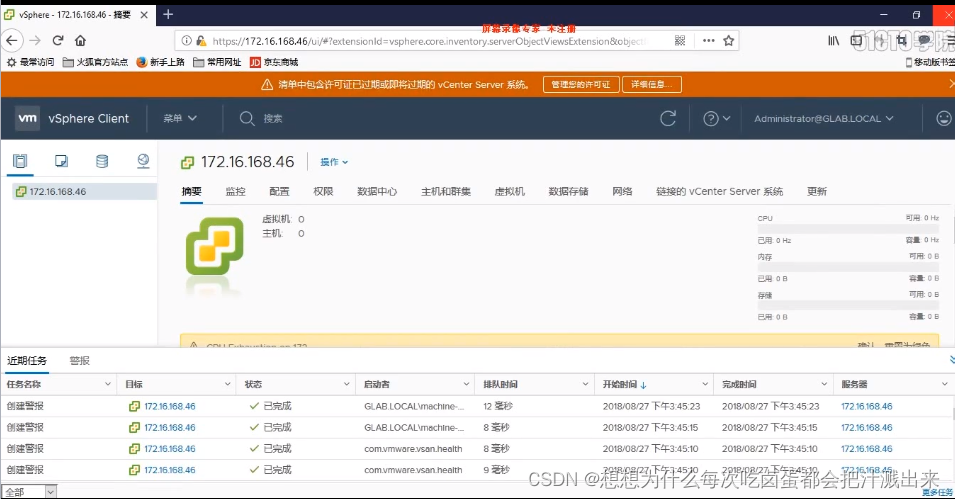Open the Networking inventory view icon
This screenshot has width=955, height=499.
pos(143,161)
